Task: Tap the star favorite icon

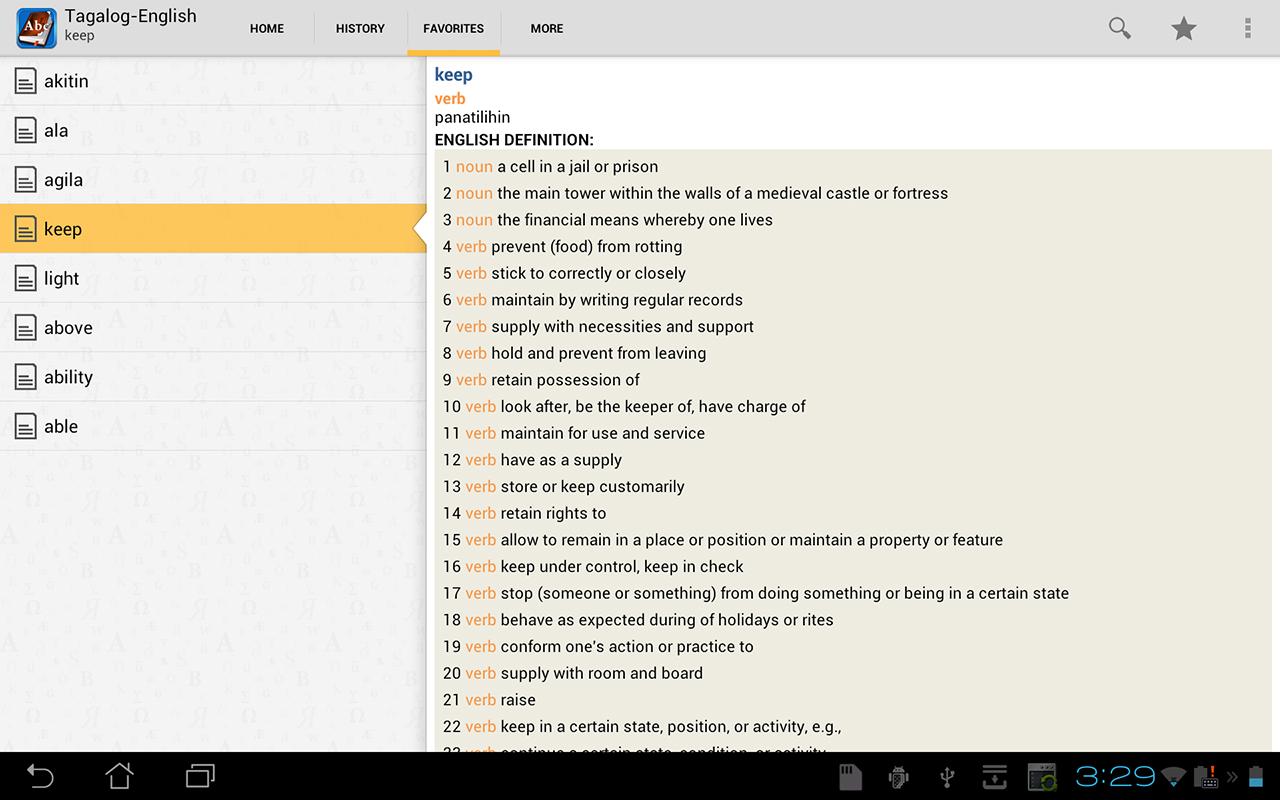Action: click(x=1183, y=28)
